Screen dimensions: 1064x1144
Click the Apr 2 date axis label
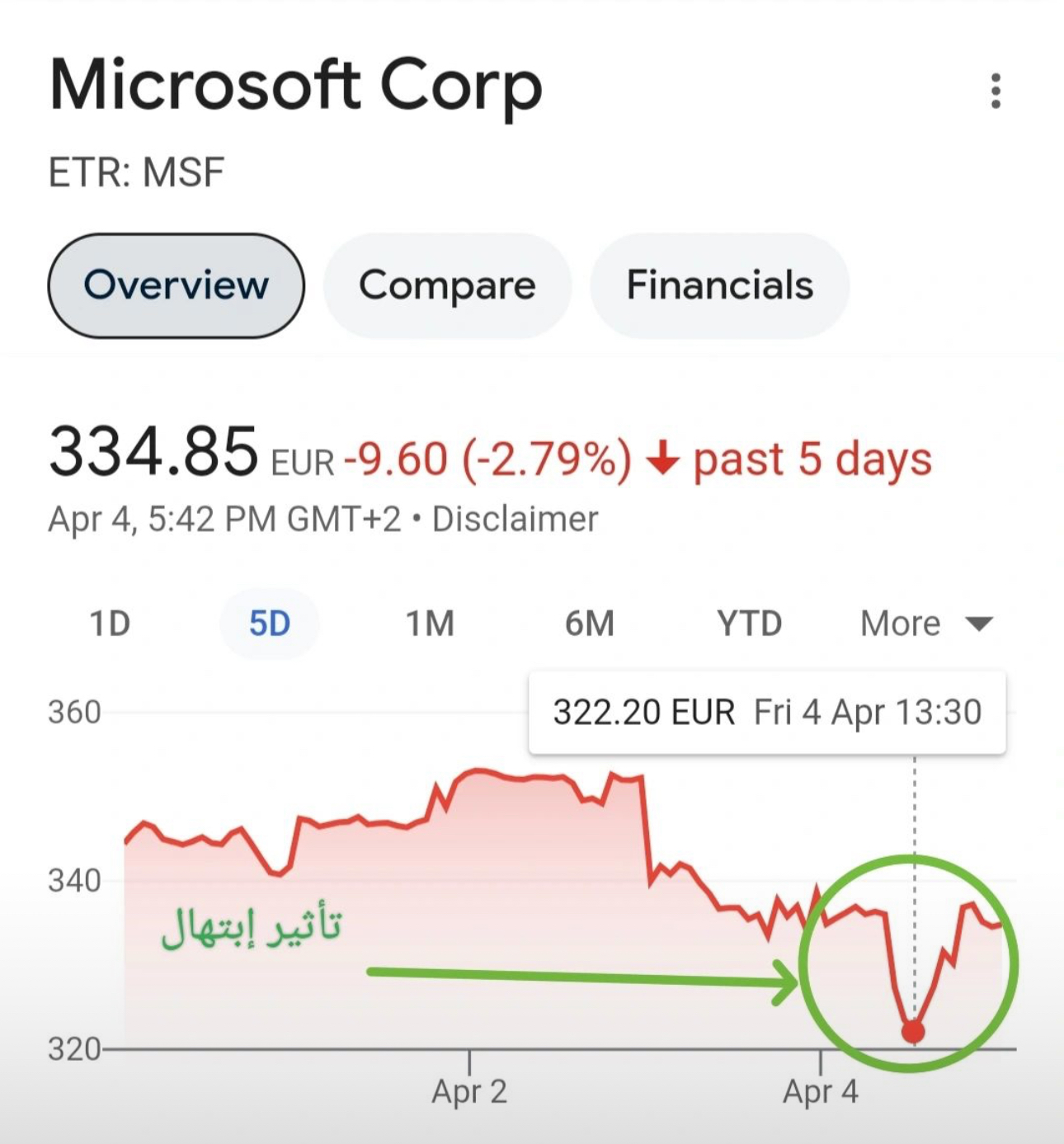[469, 1091]
